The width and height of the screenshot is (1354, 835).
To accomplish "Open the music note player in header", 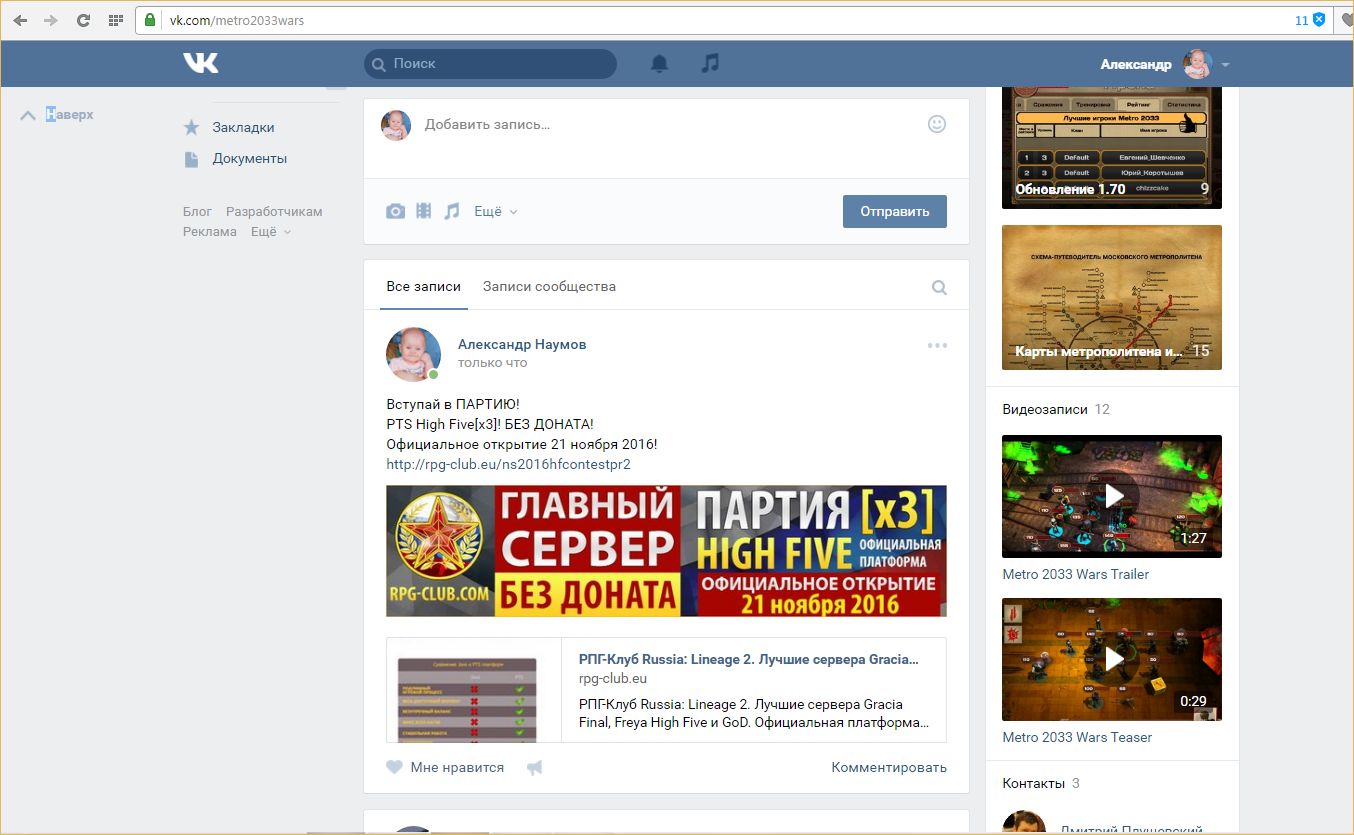I will click(x=710, y=63).
